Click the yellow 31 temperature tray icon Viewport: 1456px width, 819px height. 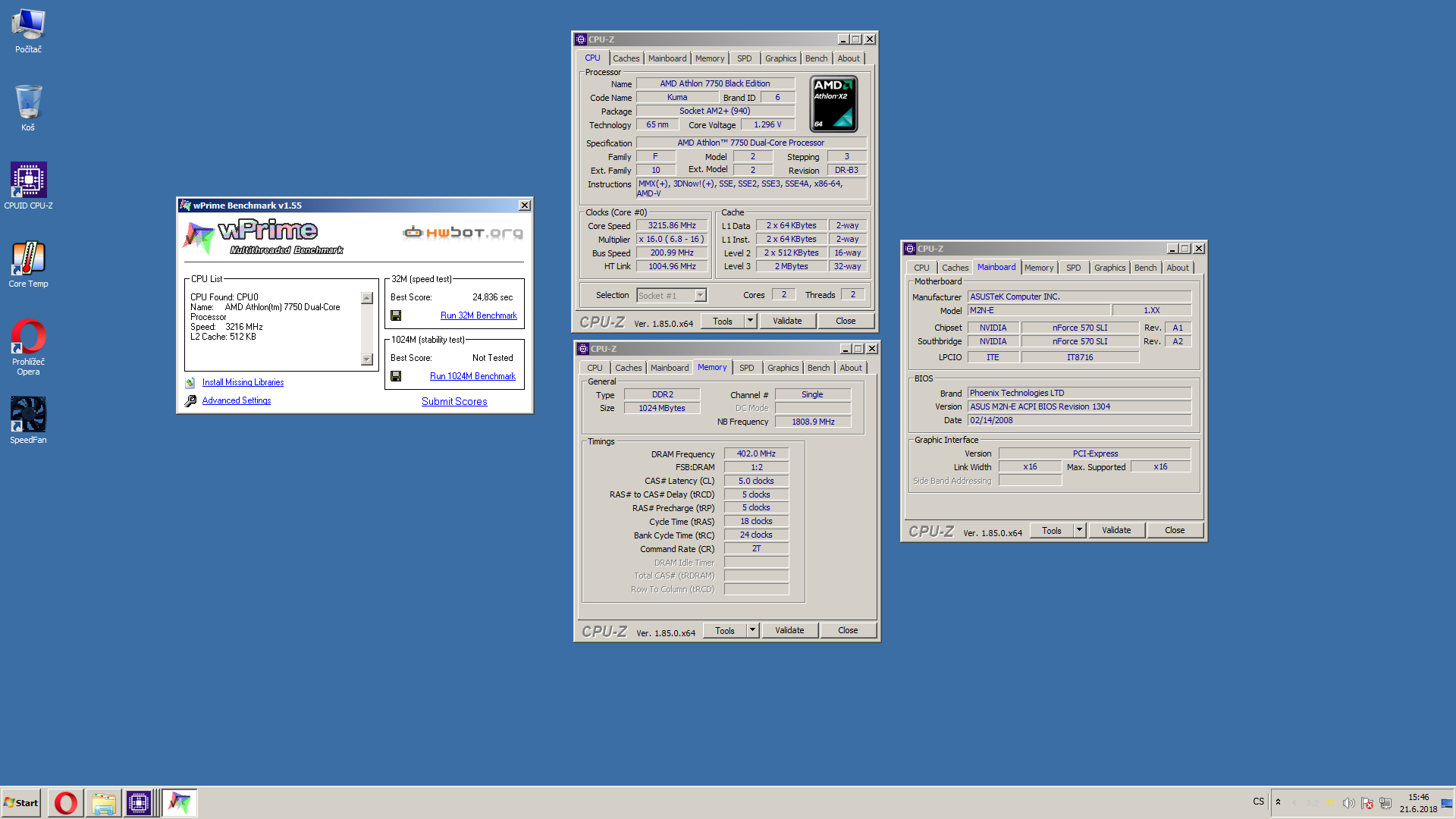(x=1330, y=803)
